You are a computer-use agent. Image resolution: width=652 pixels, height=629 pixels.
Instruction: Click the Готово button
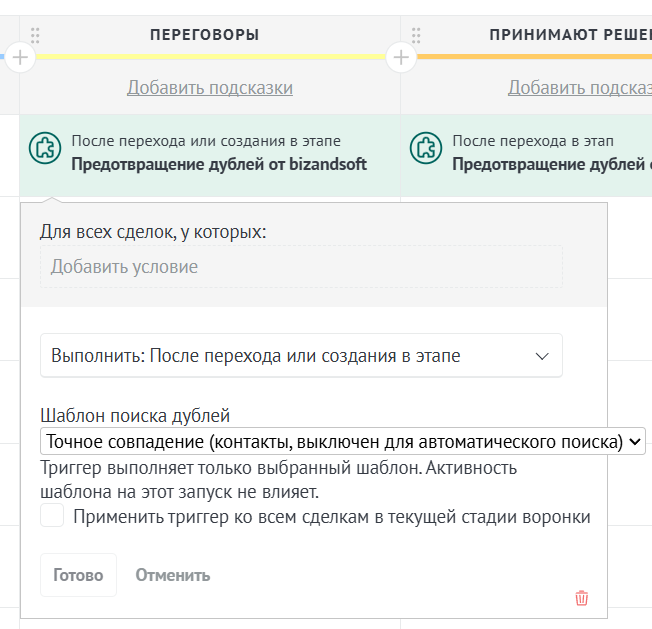pos(78,575)
